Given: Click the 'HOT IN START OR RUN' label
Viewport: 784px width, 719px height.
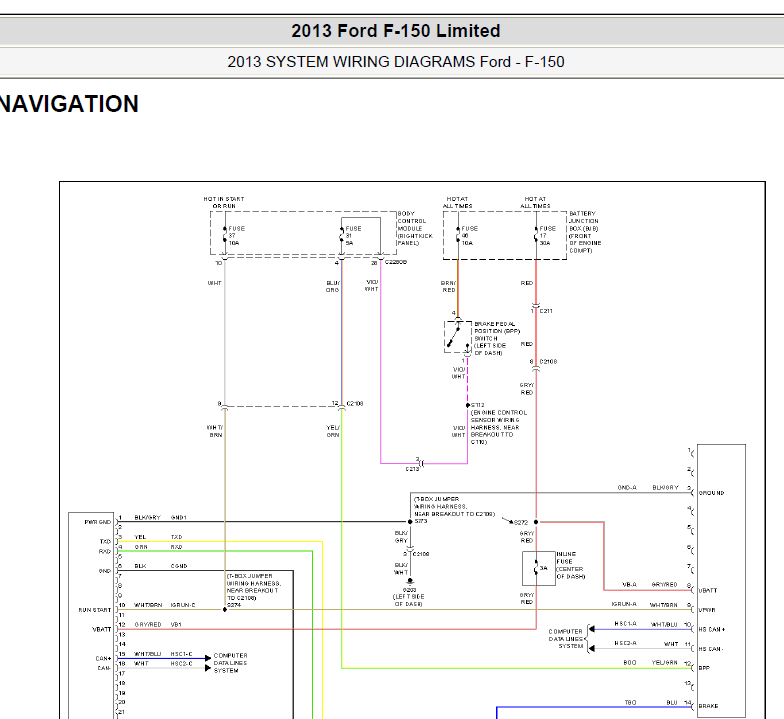Looking at the screenshot, I should (224, 202).
